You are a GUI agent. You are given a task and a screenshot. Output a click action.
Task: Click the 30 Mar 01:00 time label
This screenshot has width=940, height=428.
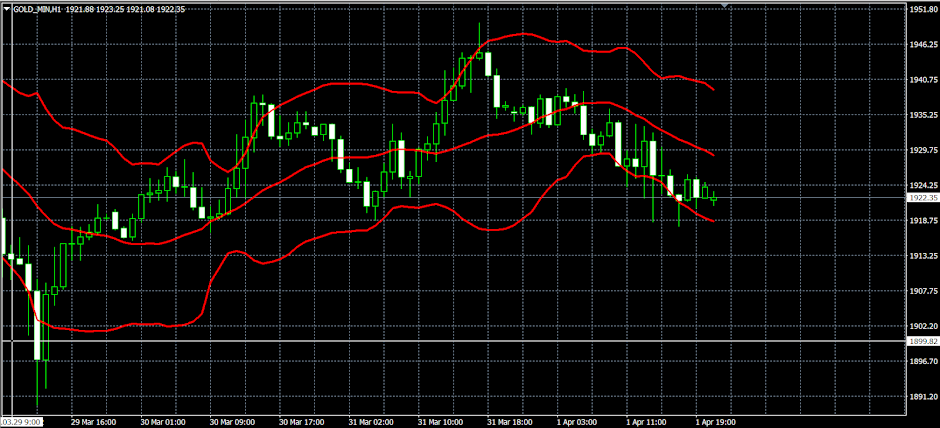pos(162,422)
